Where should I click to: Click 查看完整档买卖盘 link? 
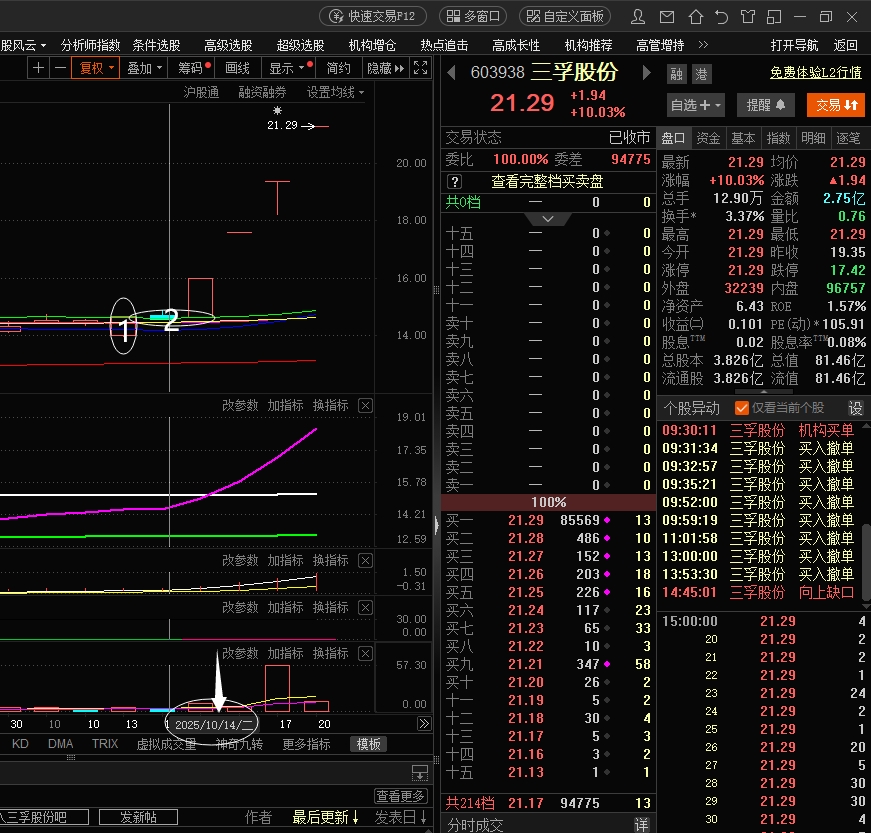point(547,182)
